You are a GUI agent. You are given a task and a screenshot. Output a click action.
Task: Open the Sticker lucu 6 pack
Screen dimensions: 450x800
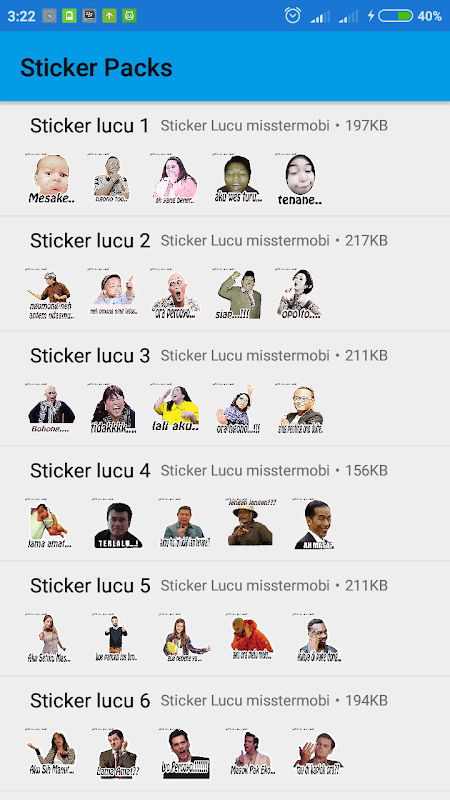click(x=225, y=734)
